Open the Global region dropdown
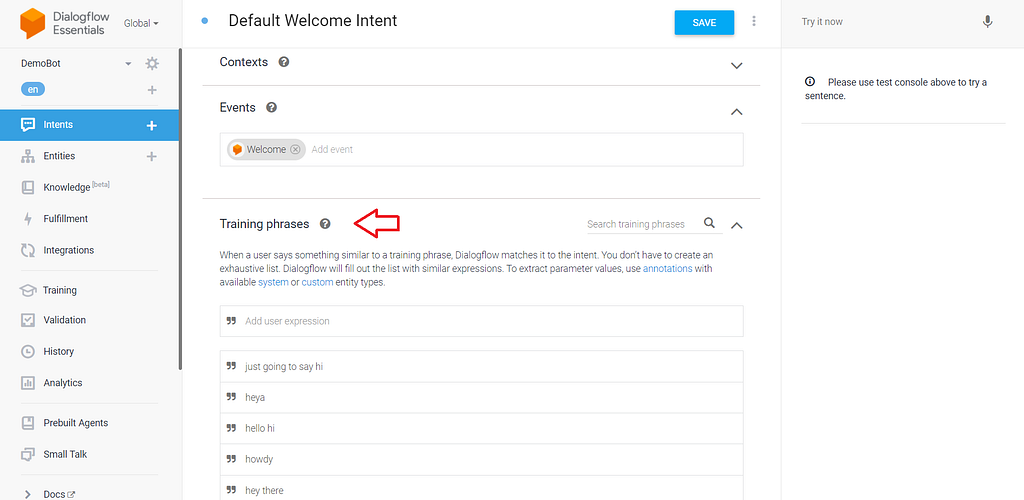 point(141,23)
